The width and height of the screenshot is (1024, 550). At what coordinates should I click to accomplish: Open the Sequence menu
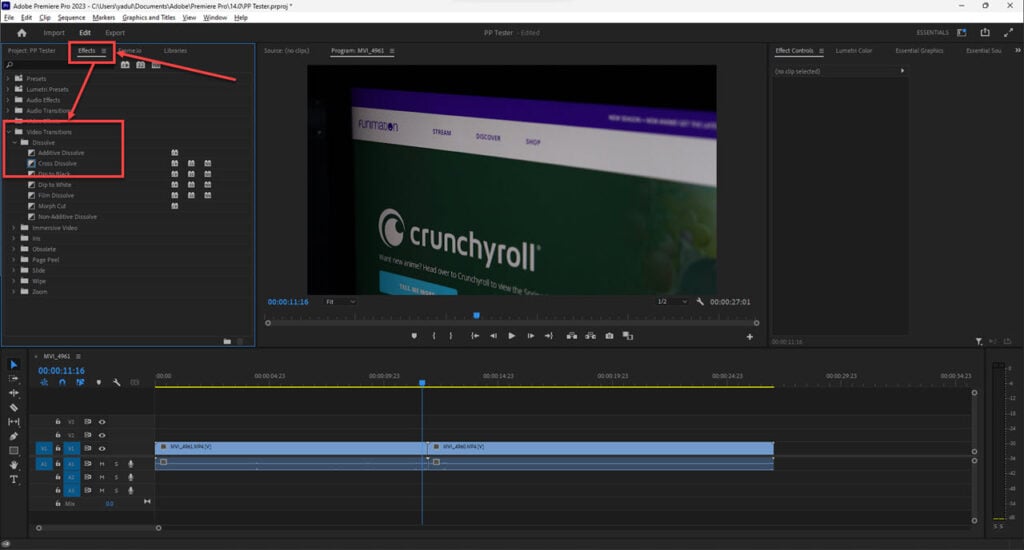[x=71, y=18]
